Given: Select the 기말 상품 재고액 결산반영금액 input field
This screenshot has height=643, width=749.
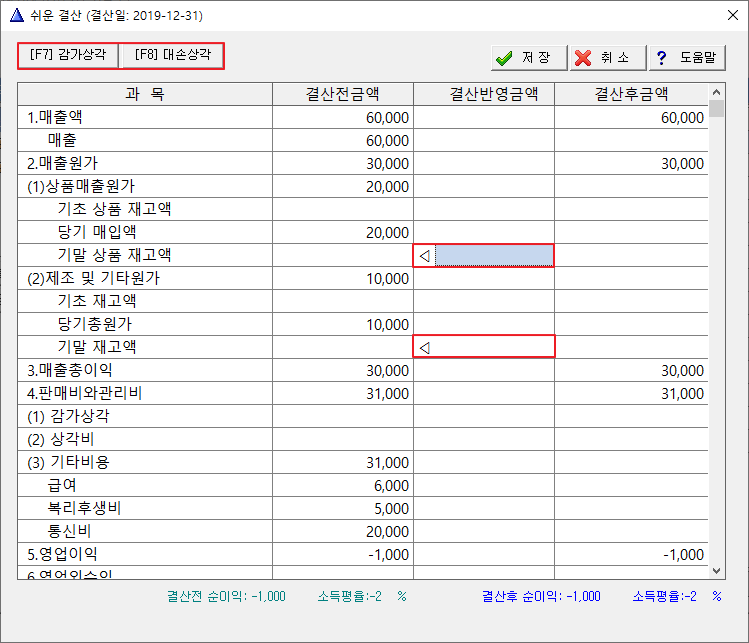Looking at the screenshot, I should pos(494,256).
